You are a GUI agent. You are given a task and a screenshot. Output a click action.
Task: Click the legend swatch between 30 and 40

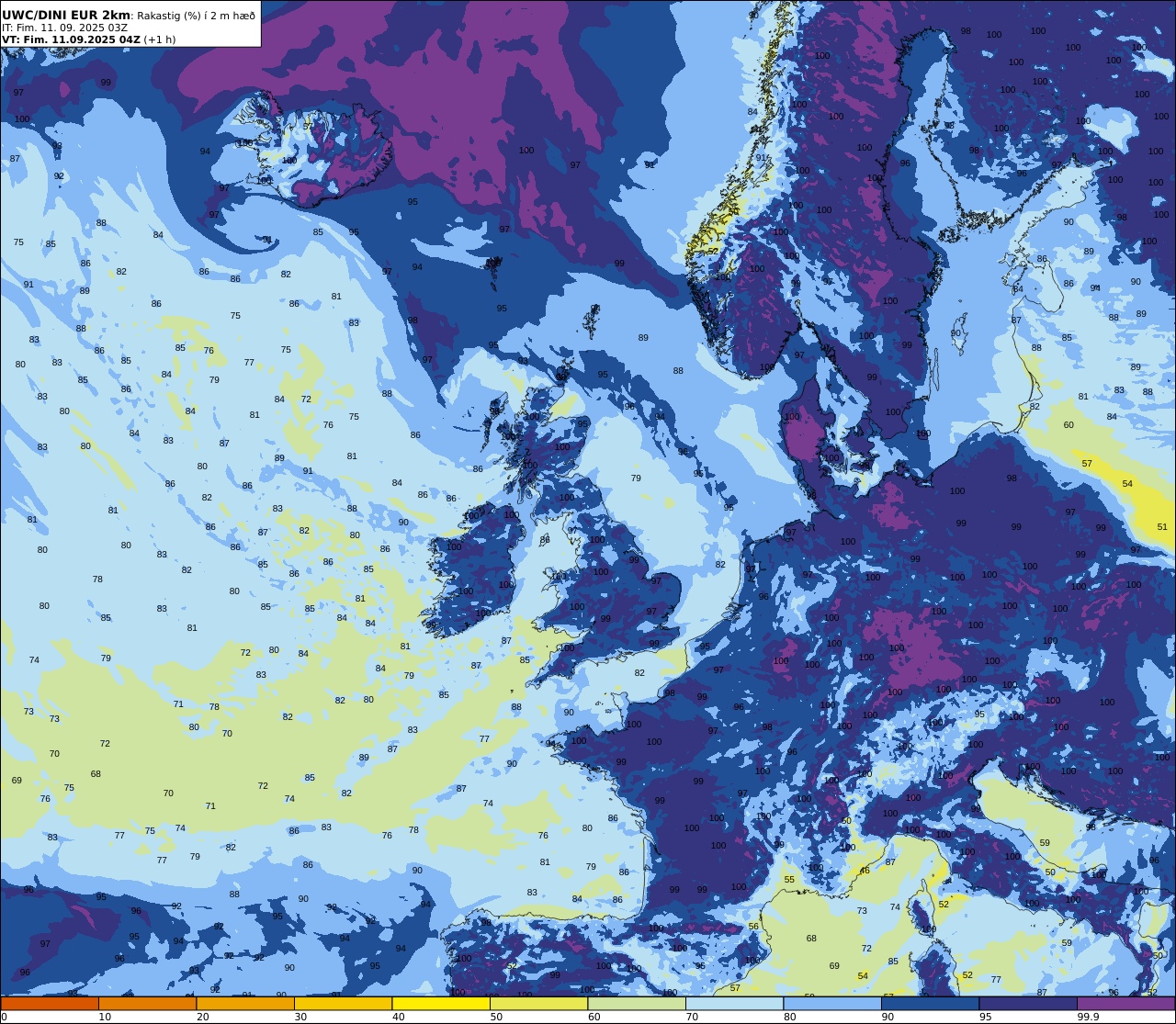click(343, 1003)
